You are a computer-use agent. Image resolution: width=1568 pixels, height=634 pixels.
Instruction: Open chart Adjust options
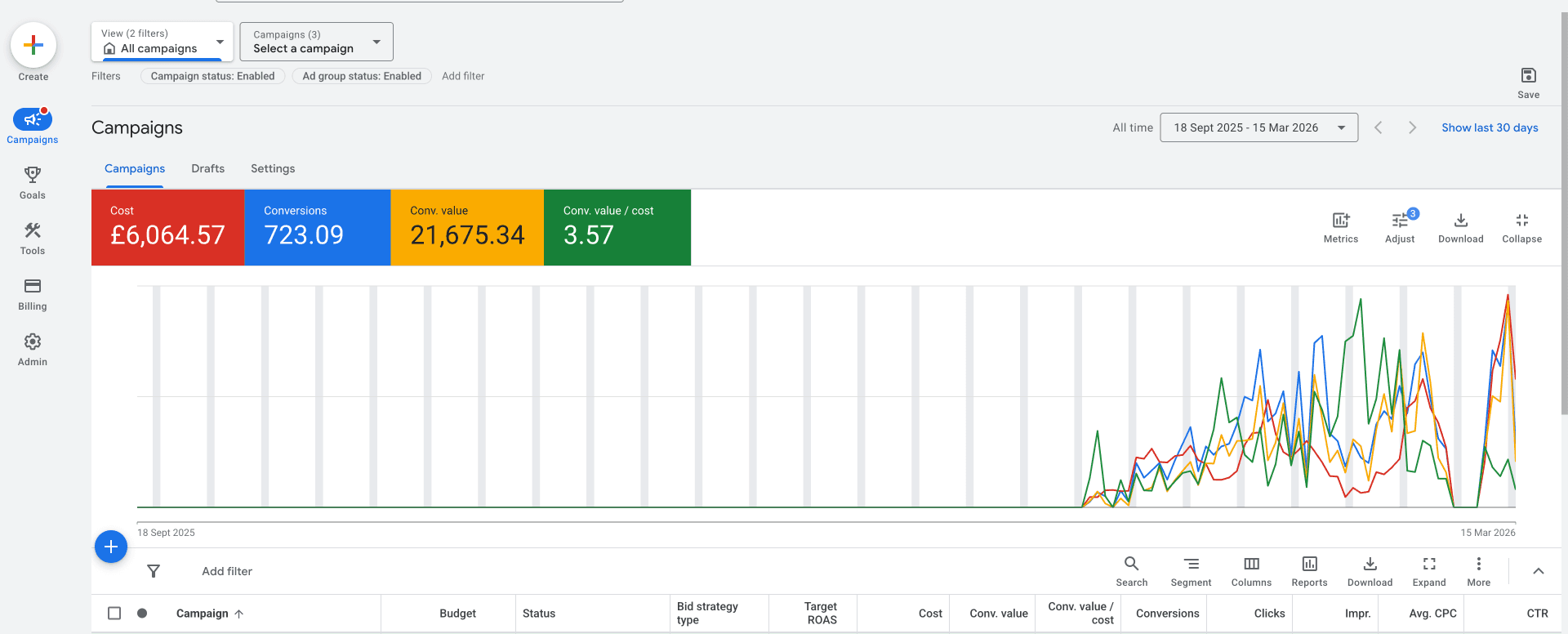click(1400, 228)
